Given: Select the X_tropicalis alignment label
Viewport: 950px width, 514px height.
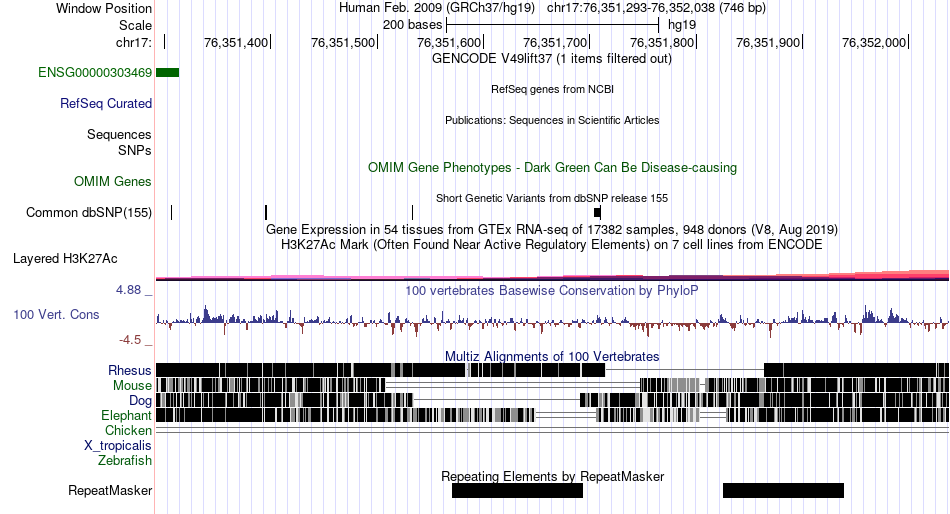Looking at the screenshot, I should coord(118,446).
